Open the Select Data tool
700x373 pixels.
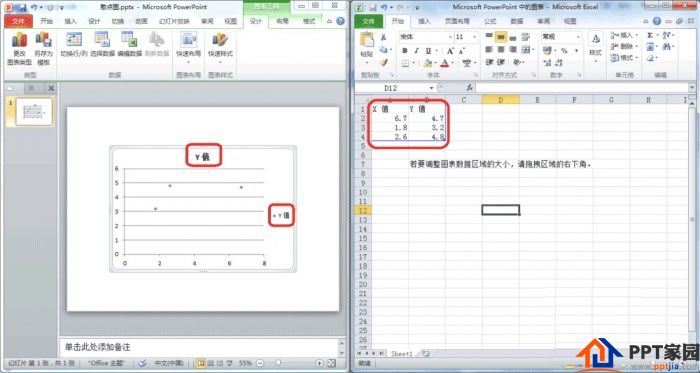[x=103, y=45]
